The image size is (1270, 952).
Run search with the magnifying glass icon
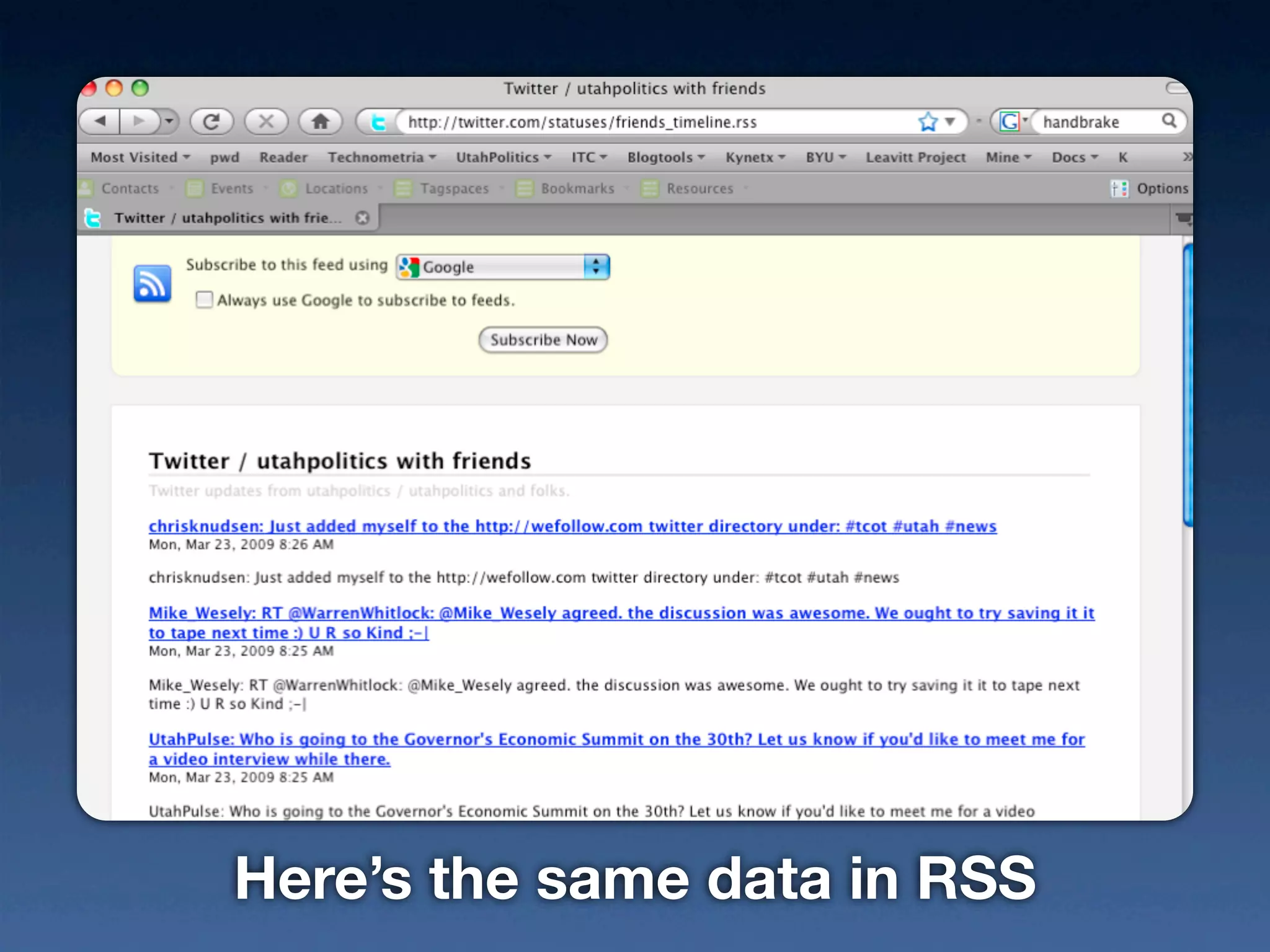point(1169,120)
